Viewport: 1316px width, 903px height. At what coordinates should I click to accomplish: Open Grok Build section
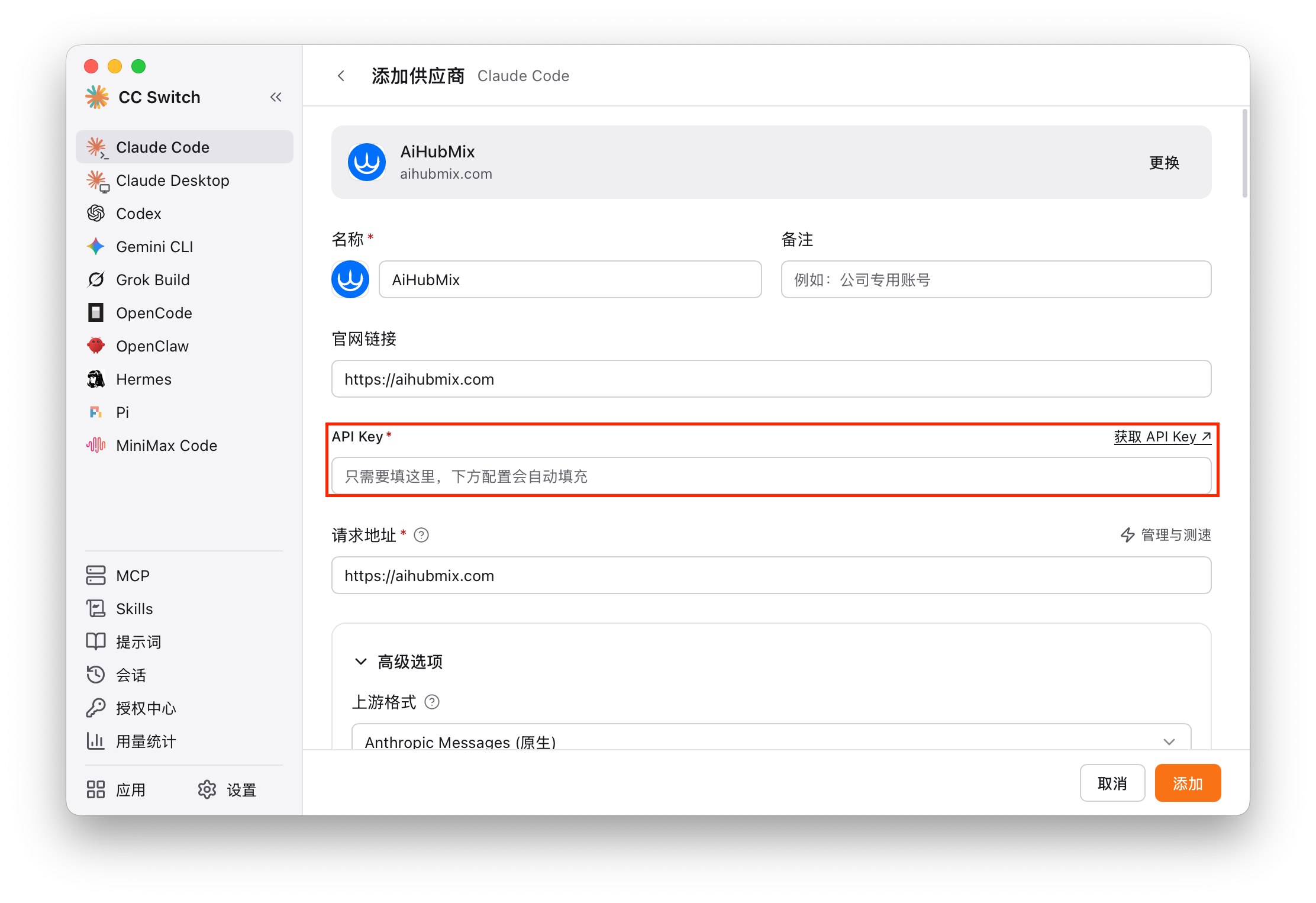tap(185, 280)
